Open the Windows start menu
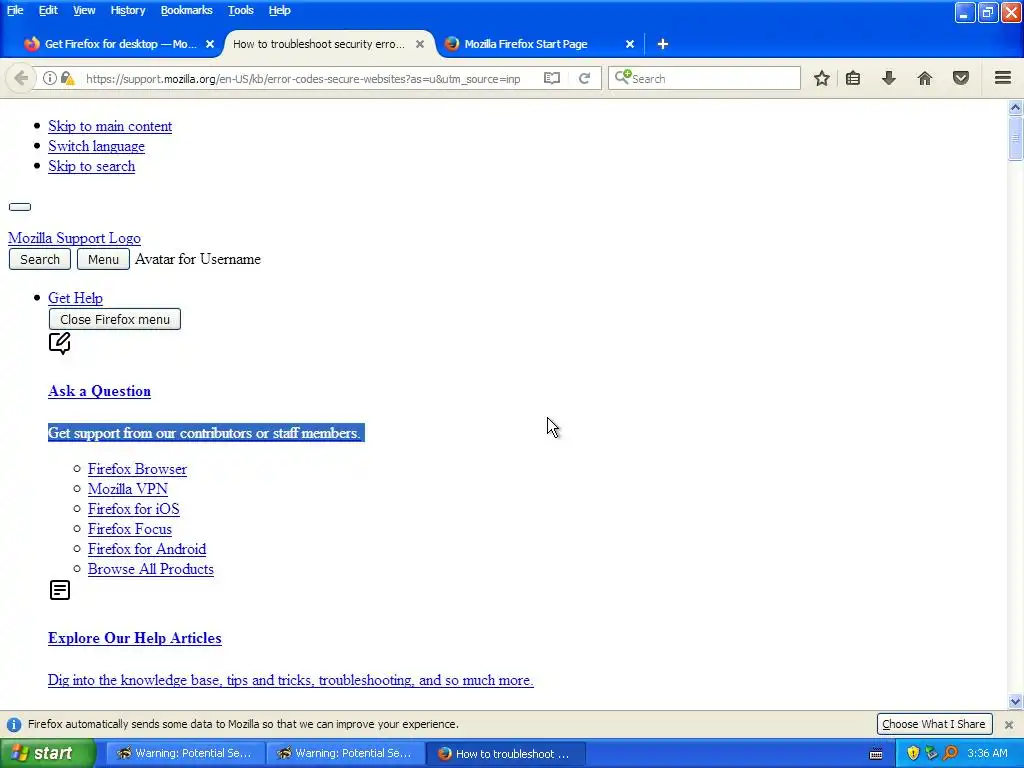Image resolution: width=1024 pixels, height=768 pixels. [x=47, y=754]
